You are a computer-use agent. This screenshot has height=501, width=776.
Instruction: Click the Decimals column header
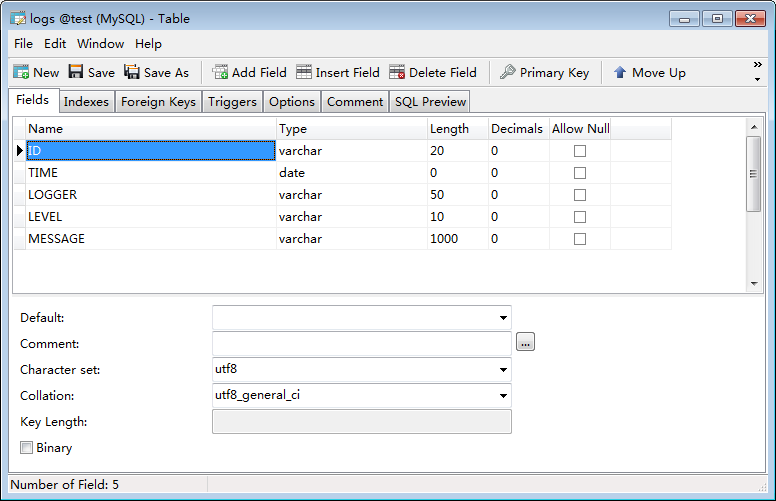click(x=519, y=129)
